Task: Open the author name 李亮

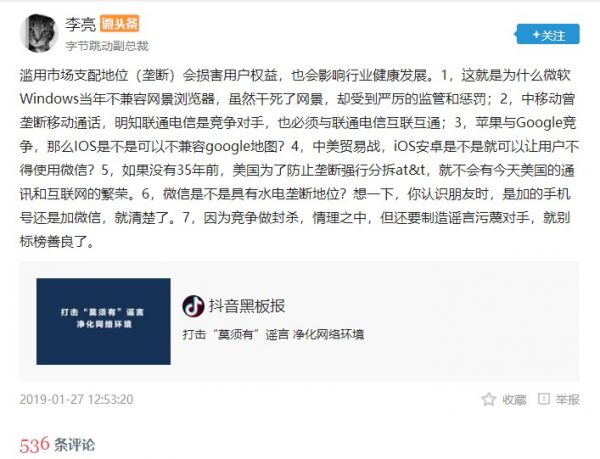Action: point(80,24)
